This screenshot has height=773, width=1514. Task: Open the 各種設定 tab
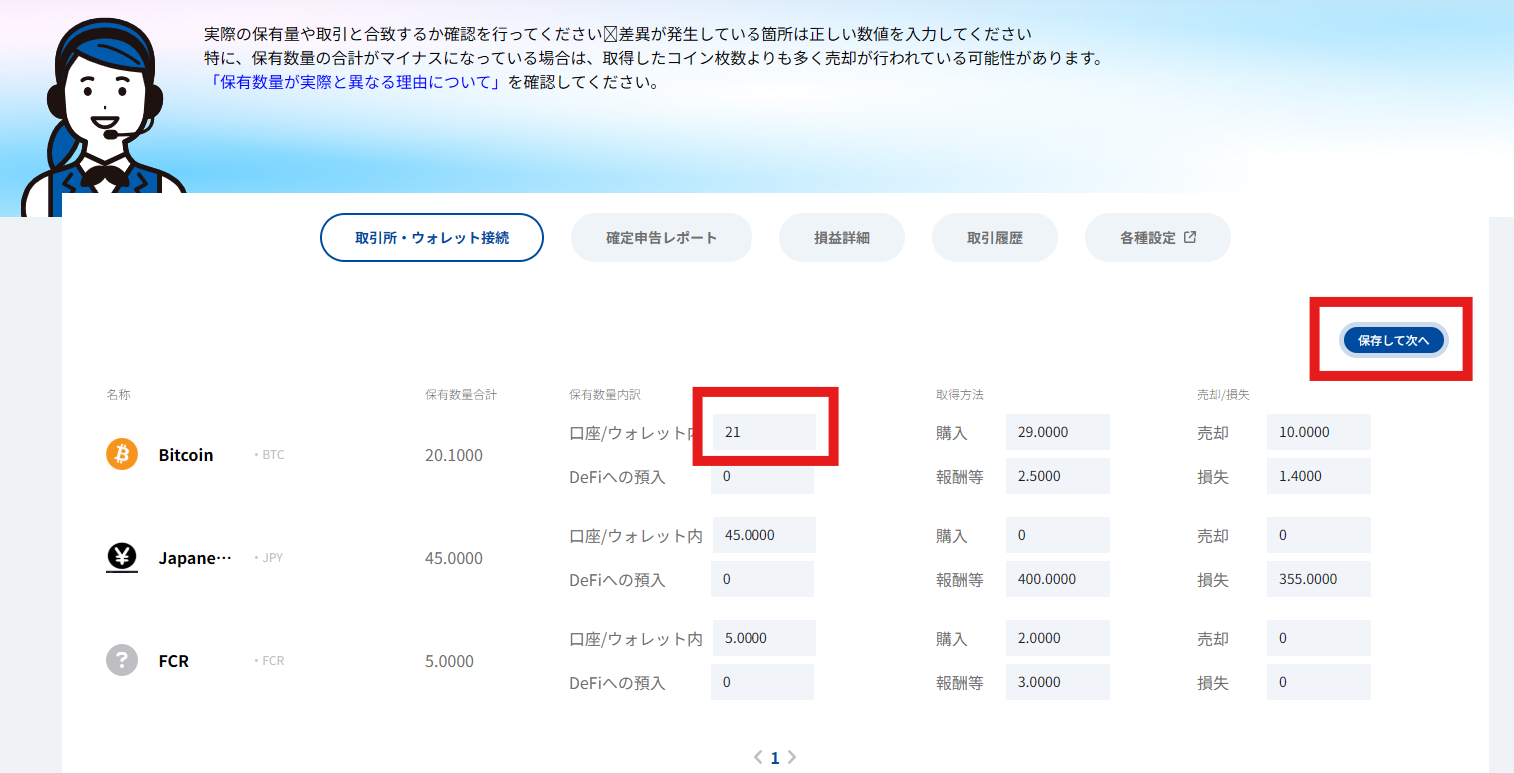tap(1157, 238)
